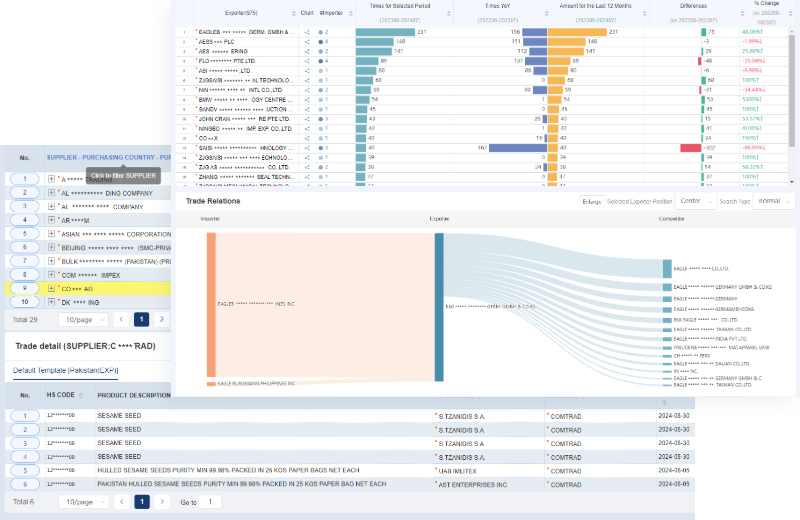This screenshot has width=800, height=520.
Task: Click chart share icon for EAGLEB row
Action: click(x=307, y=32)
